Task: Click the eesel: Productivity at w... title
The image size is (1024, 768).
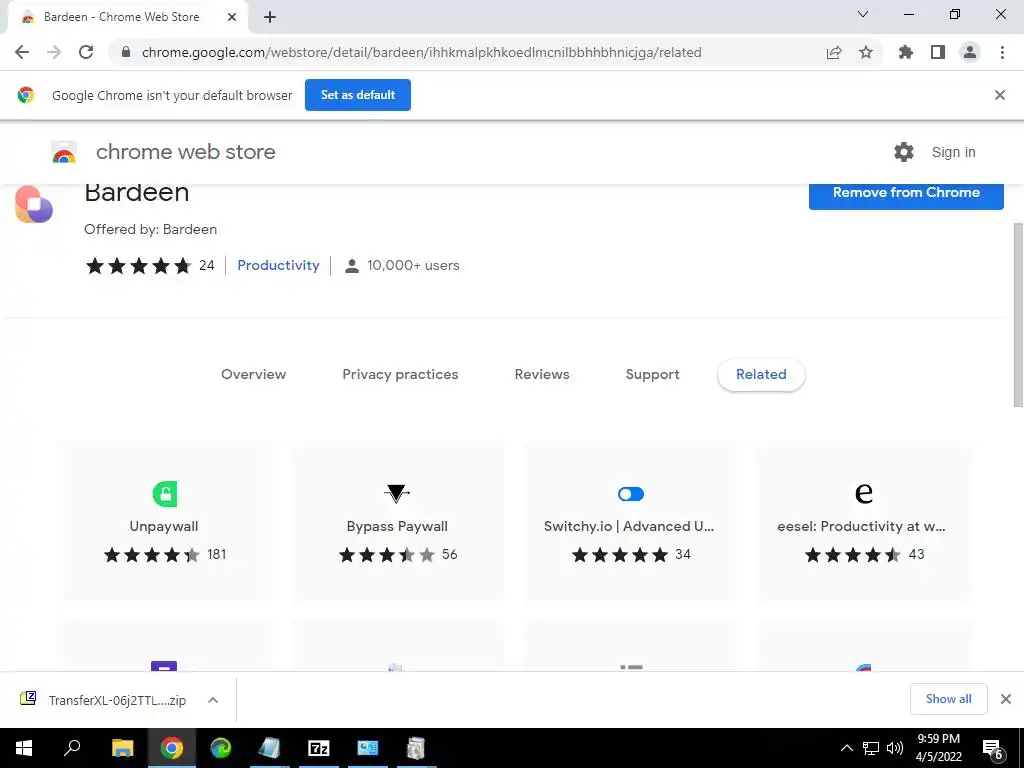Action: point(861,526)
